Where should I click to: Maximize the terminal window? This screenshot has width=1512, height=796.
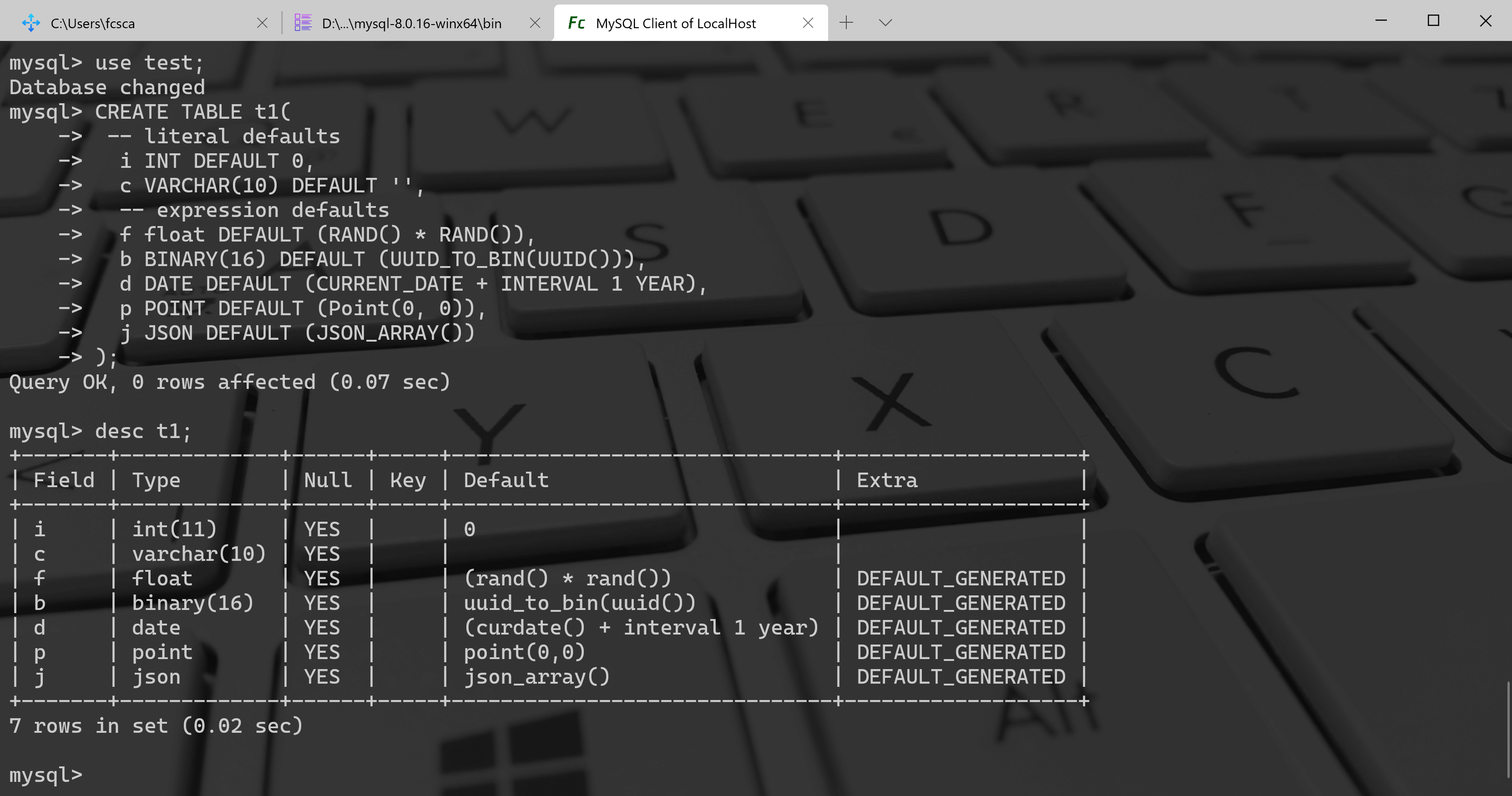click(1433, 21)
